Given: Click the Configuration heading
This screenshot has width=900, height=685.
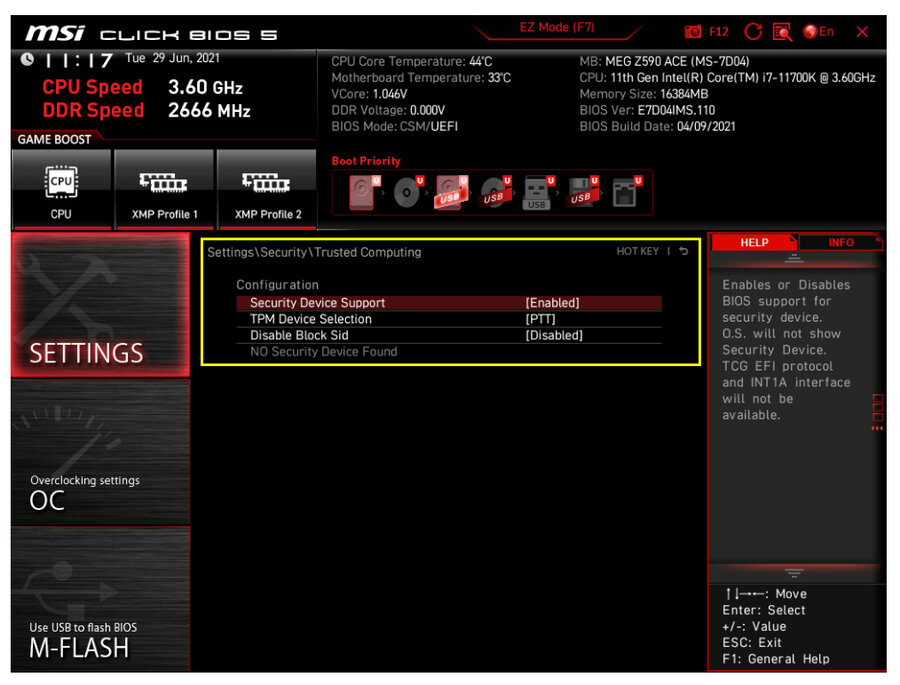Looking at the screenshot, I should pyautogui.click(x=277, y=285).
